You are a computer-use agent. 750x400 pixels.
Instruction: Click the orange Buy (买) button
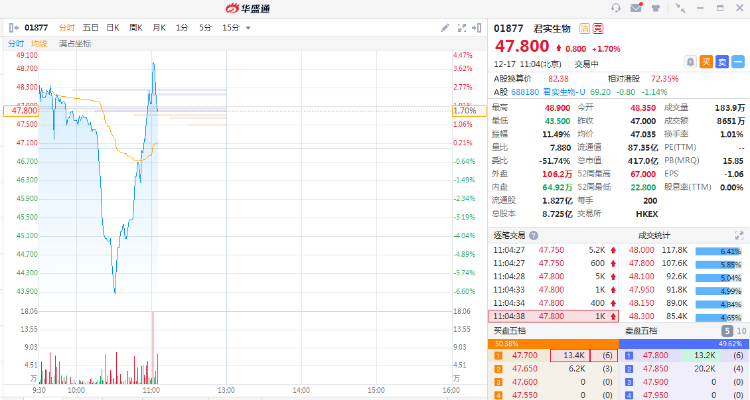click(x=706, y=62)
